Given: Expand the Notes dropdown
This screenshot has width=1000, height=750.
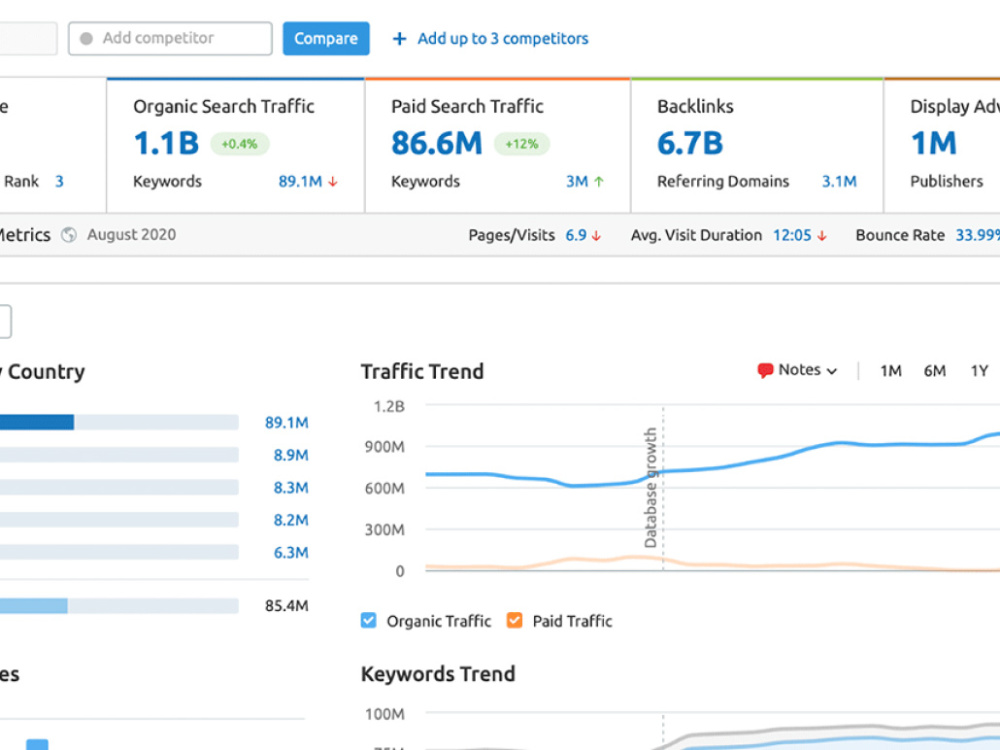Looking at the screenshot, I should (806, 371).
